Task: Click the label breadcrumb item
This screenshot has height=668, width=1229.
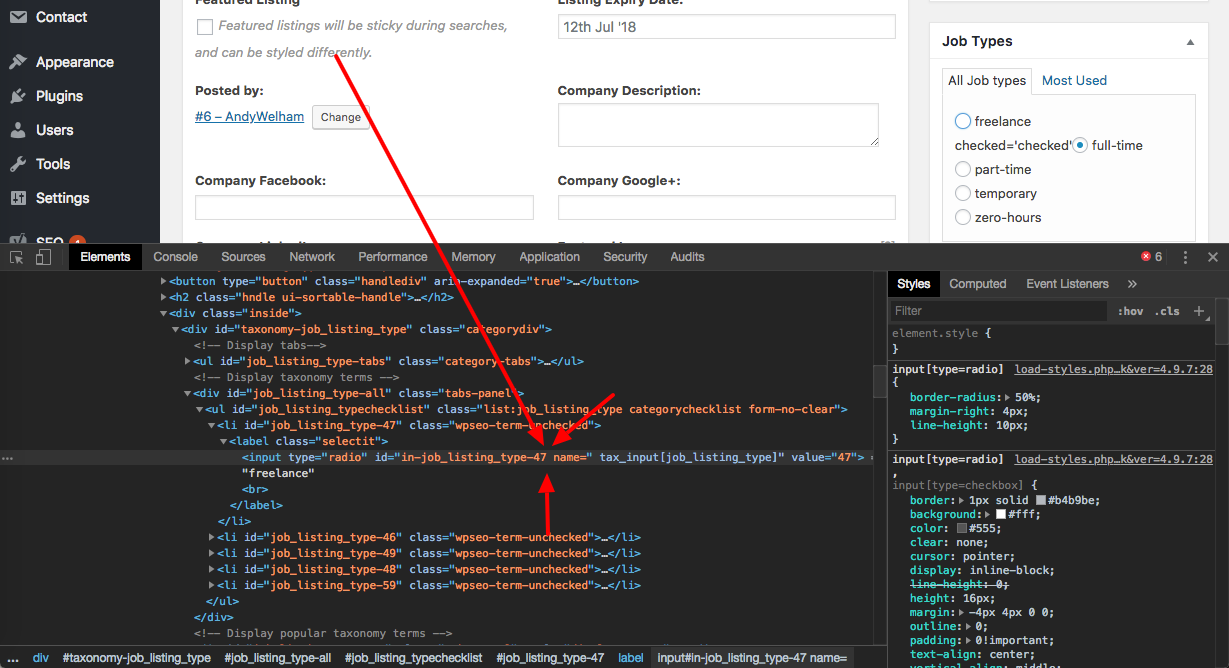Action: pos(631,658)
